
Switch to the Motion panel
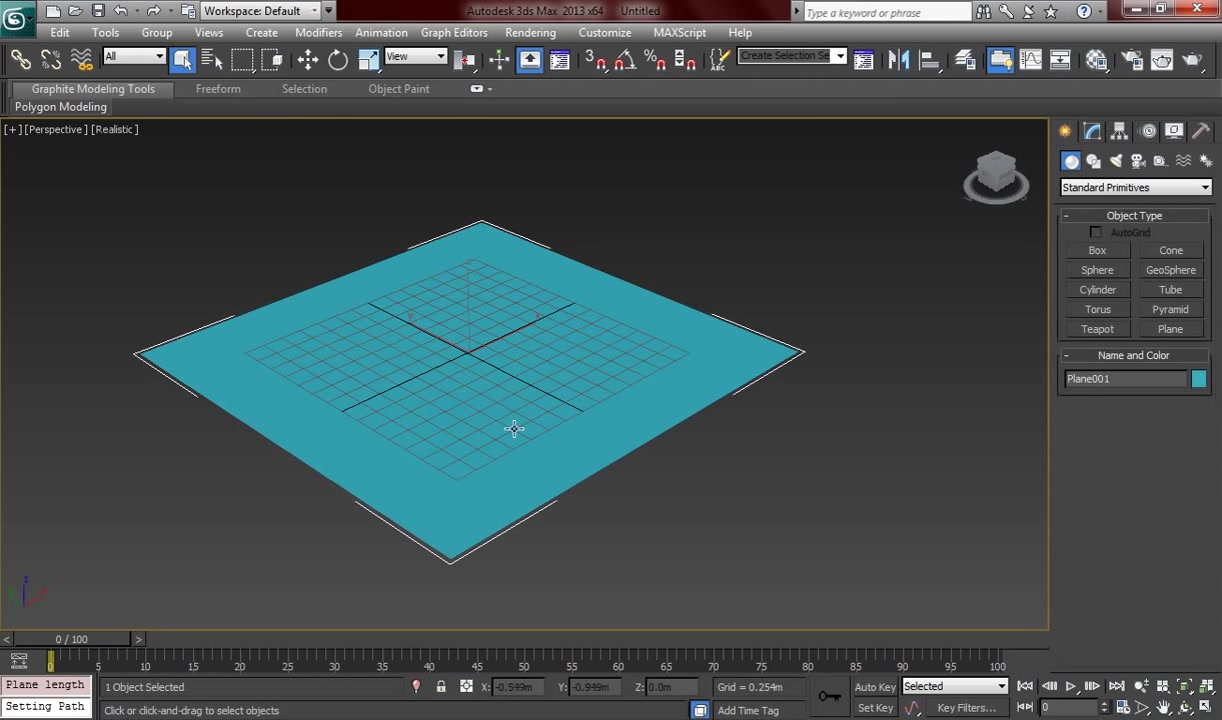1147,131
